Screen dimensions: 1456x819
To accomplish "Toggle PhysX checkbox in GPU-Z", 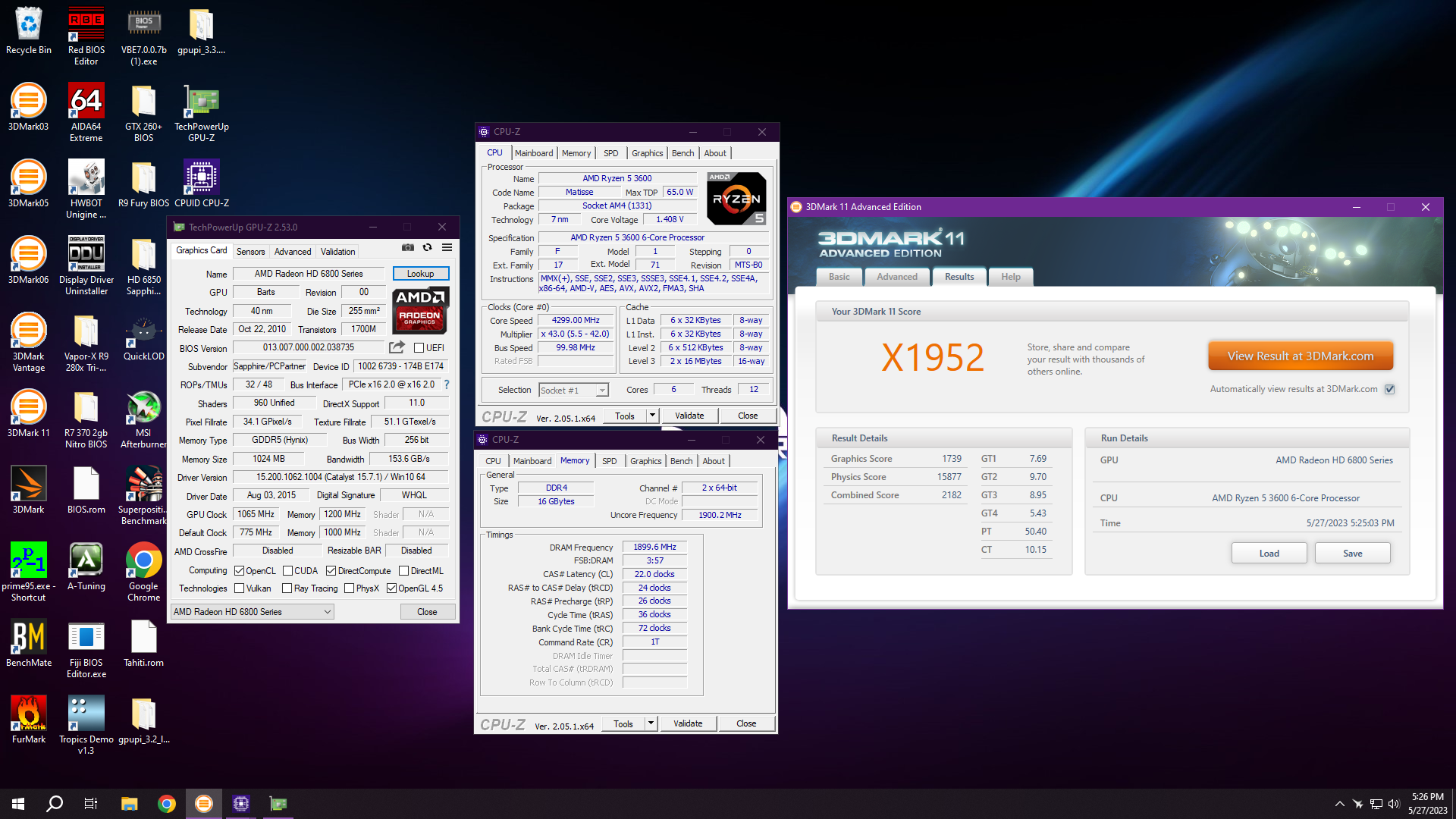I will coord(349,588).
